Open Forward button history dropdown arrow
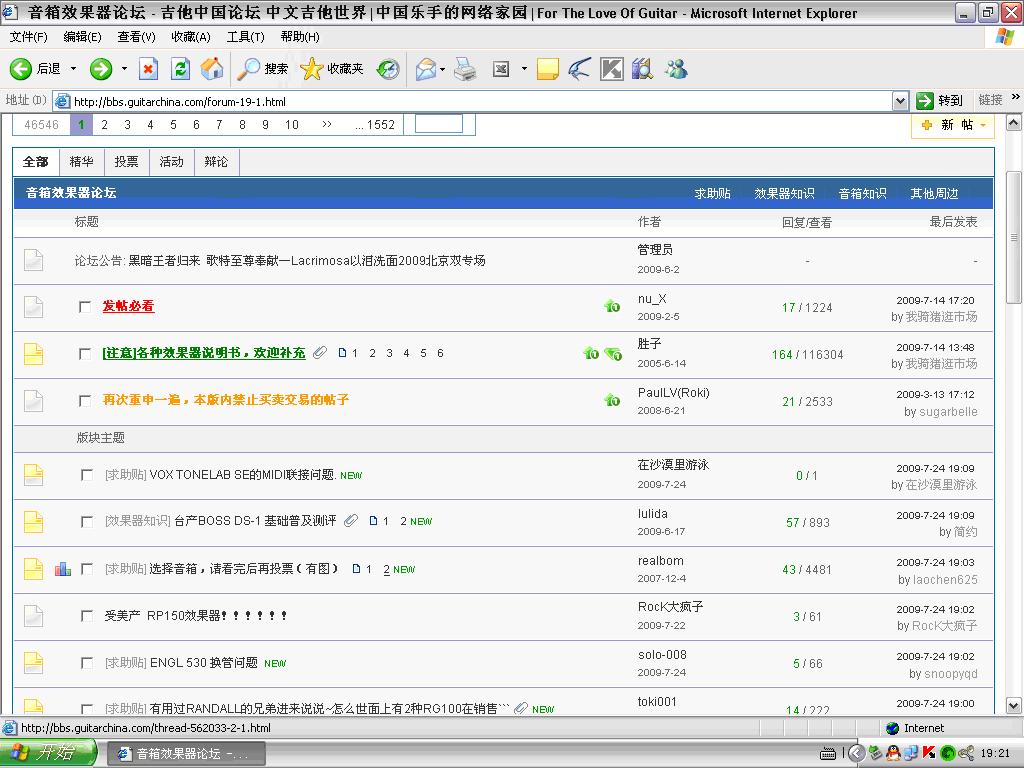 [x=124, y=69]
